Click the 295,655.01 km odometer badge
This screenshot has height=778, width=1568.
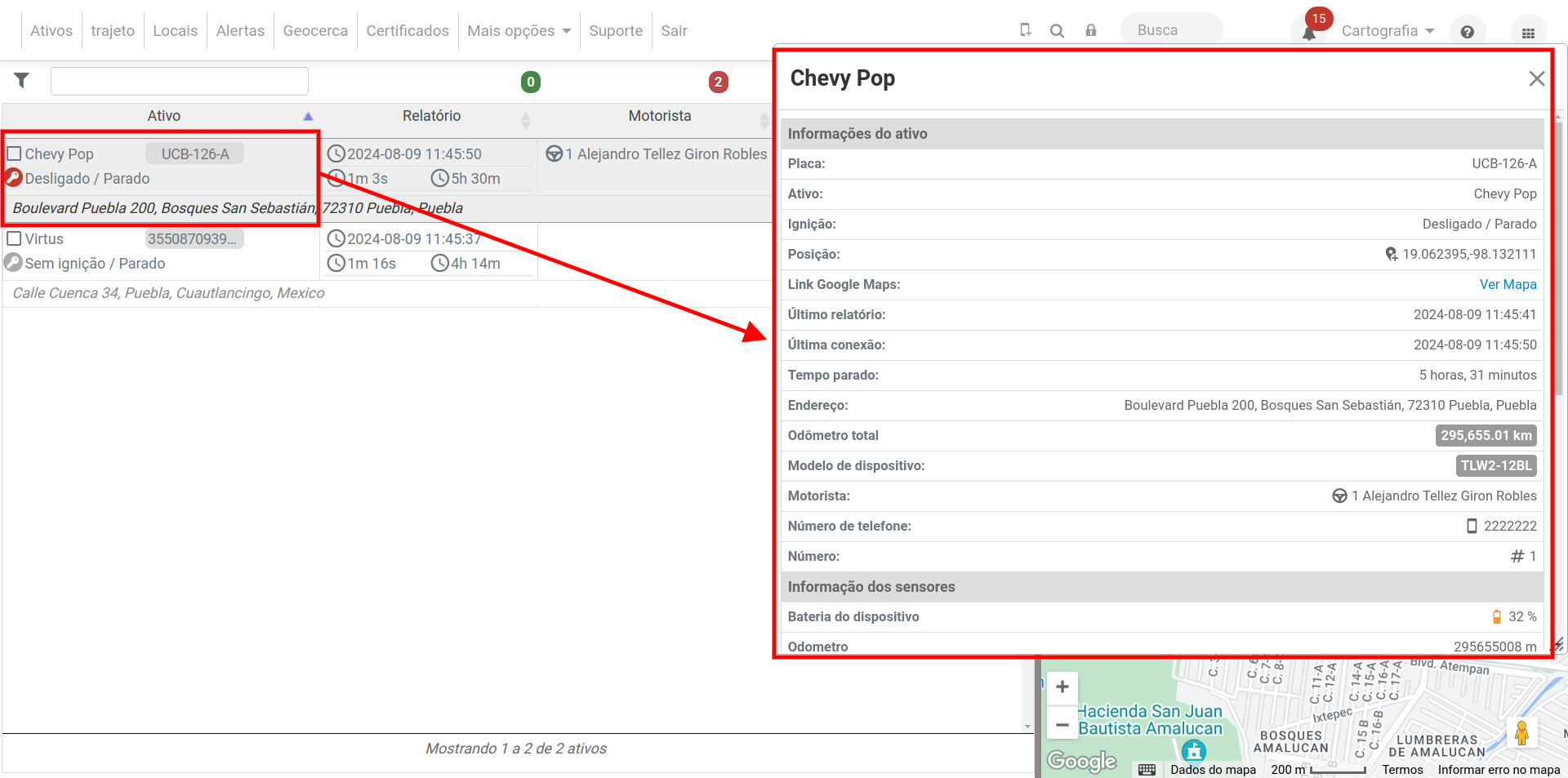pos(1486,435)
